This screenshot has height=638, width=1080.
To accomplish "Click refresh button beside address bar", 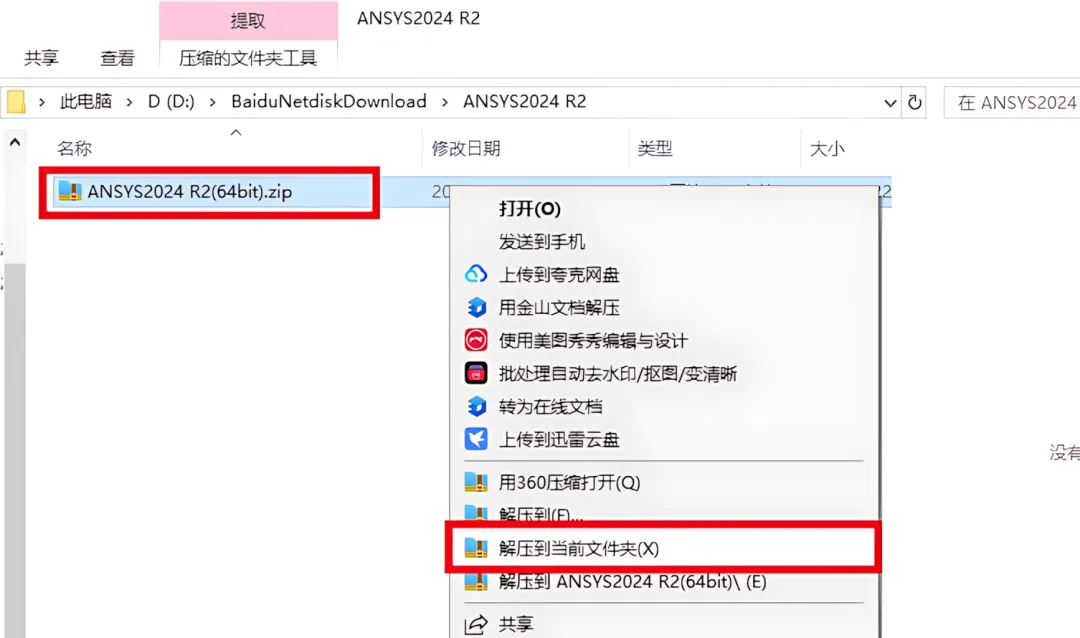I will (915, 103).
